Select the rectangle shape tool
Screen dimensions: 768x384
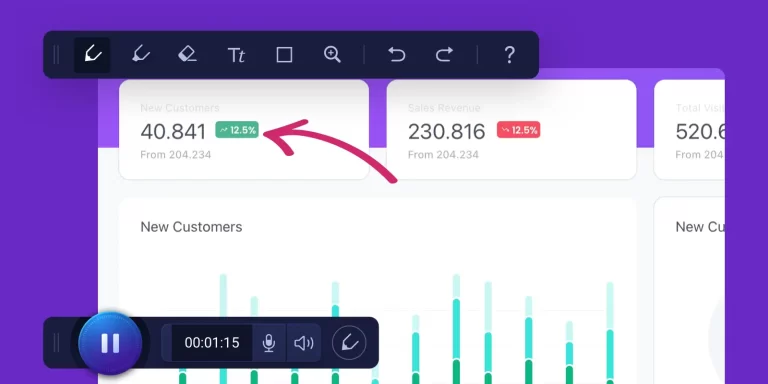click(x=284, y=55)
